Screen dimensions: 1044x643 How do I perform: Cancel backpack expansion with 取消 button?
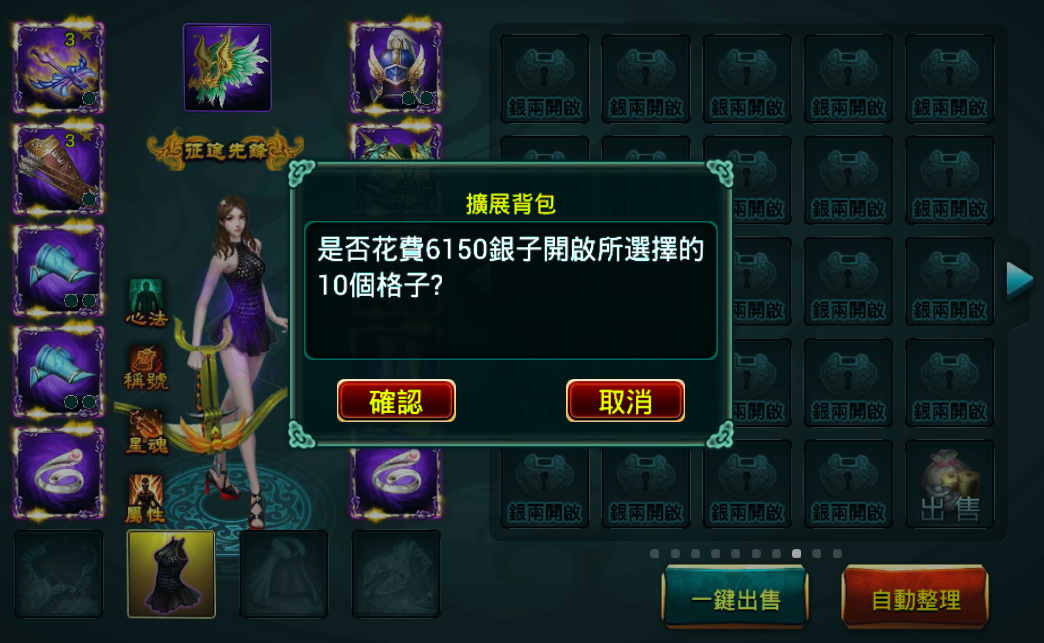(x=625, y=401)
